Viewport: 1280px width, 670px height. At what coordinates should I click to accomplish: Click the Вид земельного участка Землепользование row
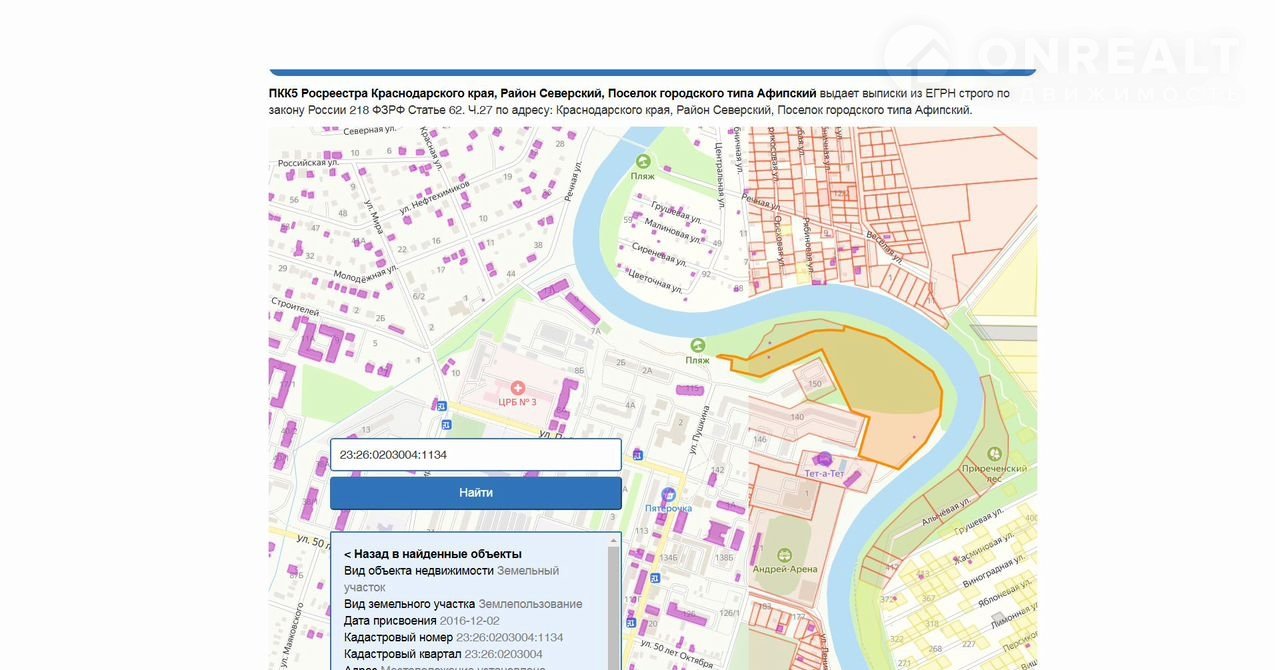tap(462, 604)
